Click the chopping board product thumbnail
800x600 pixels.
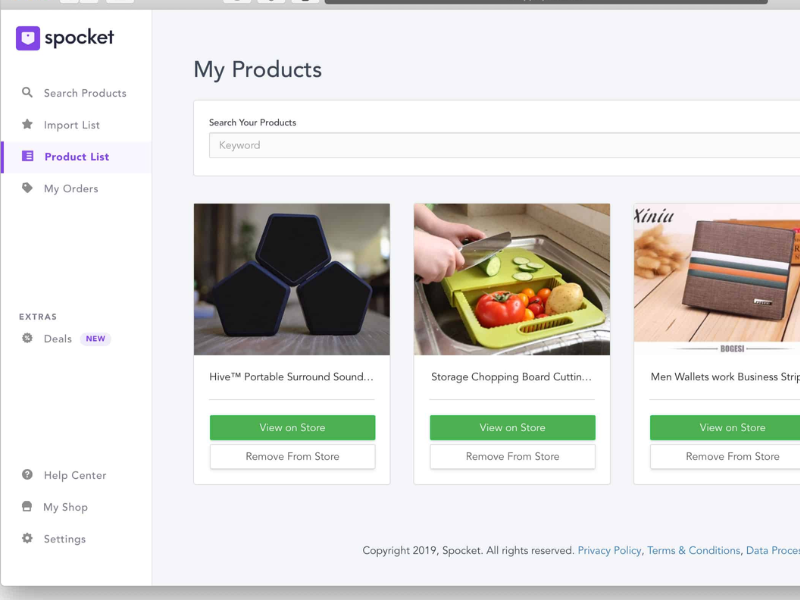tap(512, 279)
